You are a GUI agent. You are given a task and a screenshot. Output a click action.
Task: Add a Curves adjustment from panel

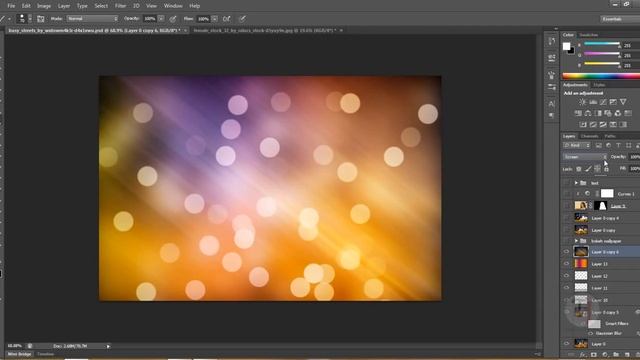tap(603, 102)
